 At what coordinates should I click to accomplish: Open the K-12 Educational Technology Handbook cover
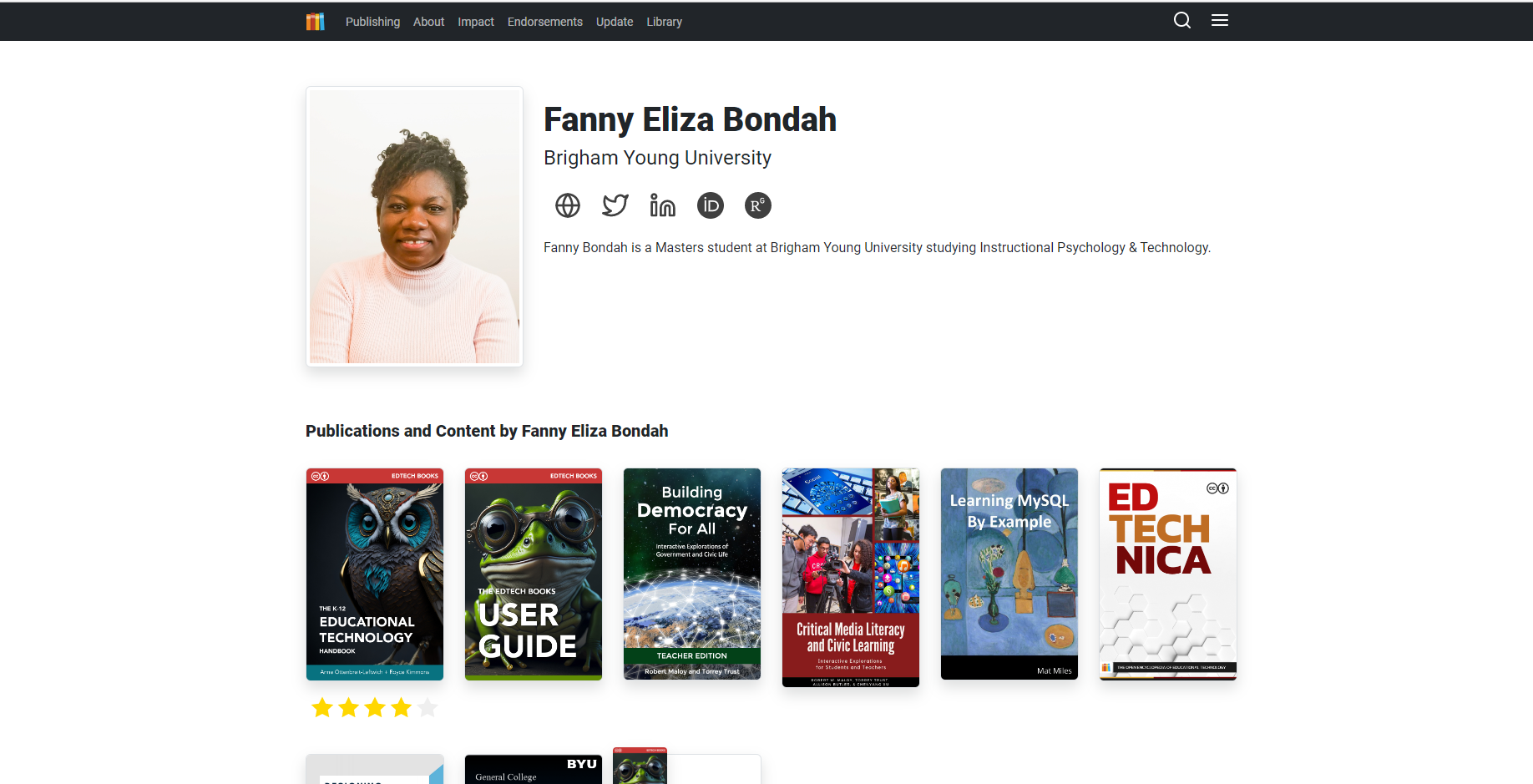point(375,574)
